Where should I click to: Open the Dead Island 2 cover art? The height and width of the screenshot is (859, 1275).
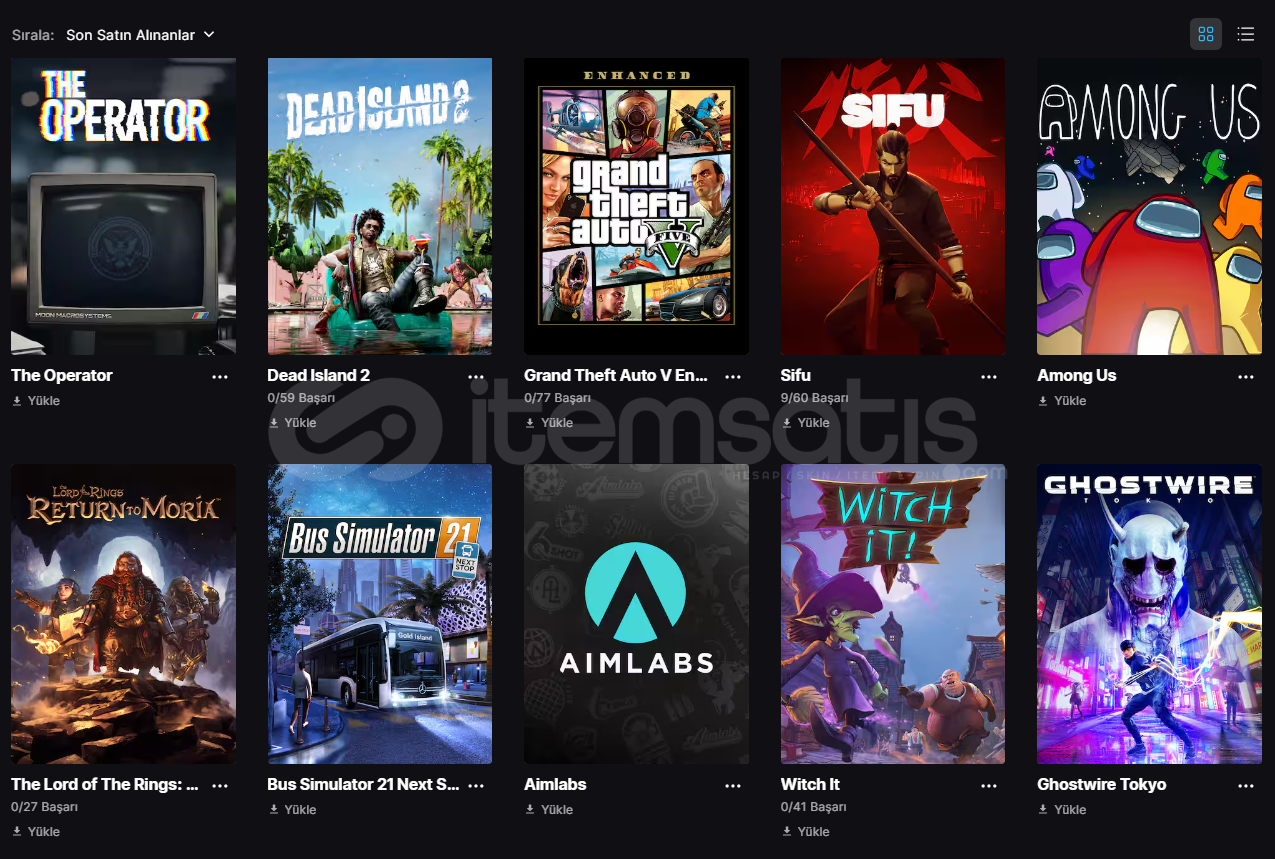[x=380, y=206]
